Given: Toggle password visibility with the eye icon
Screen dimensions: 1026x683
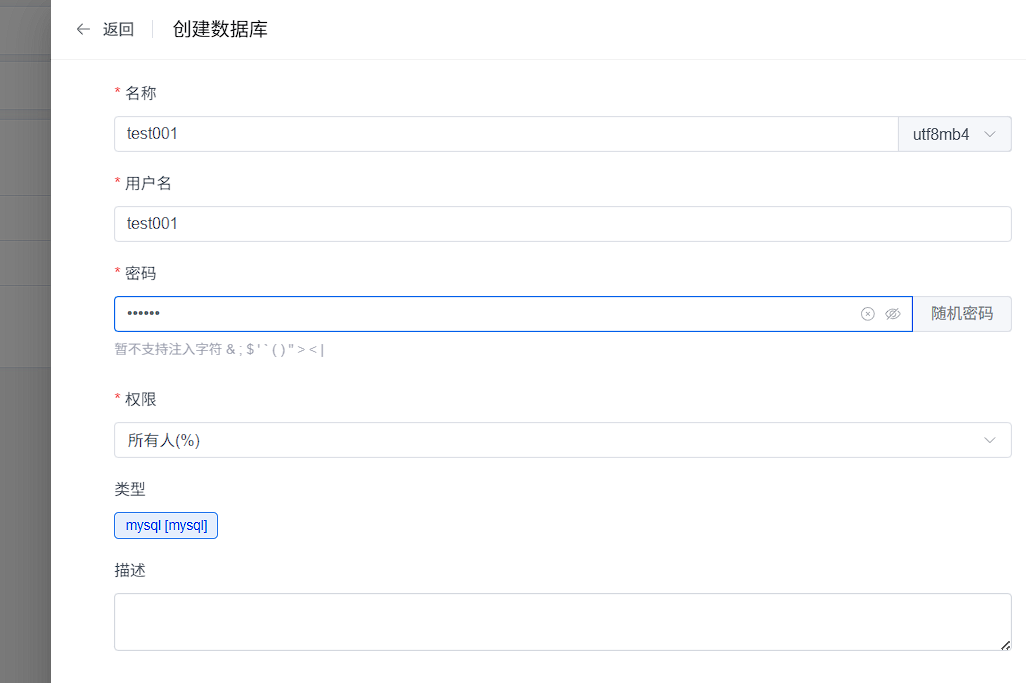Looking at the screenshot, I should [893, 314].
